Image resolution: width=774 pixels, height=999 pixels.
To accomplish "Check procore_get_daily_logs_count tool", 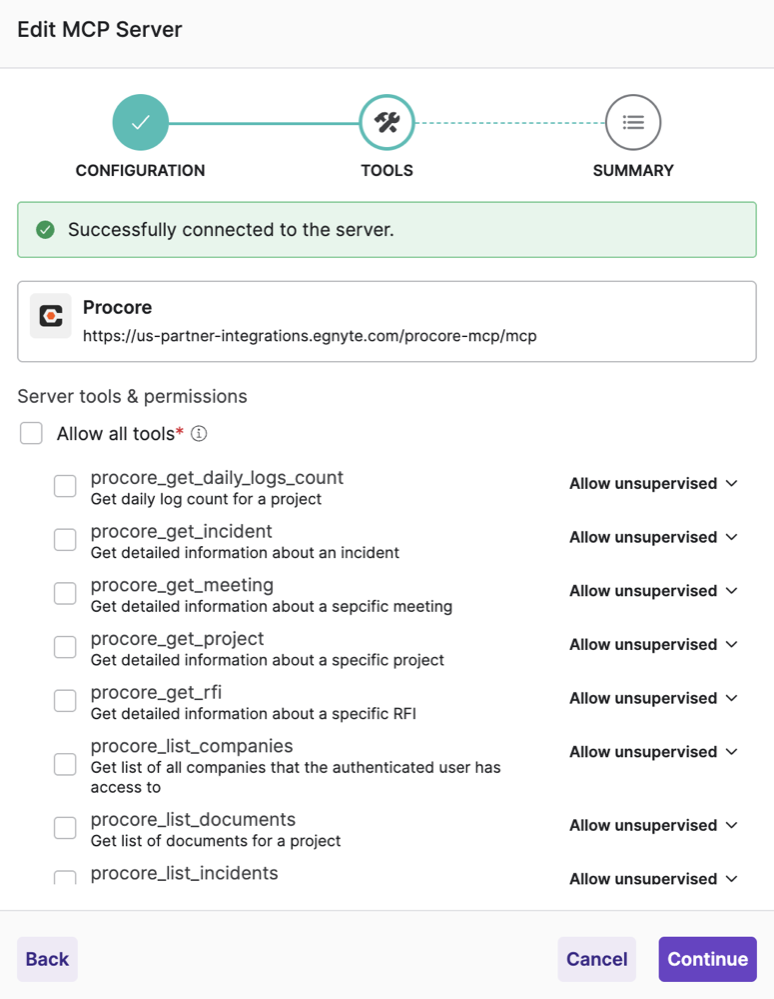I will [x=65, y=486].
